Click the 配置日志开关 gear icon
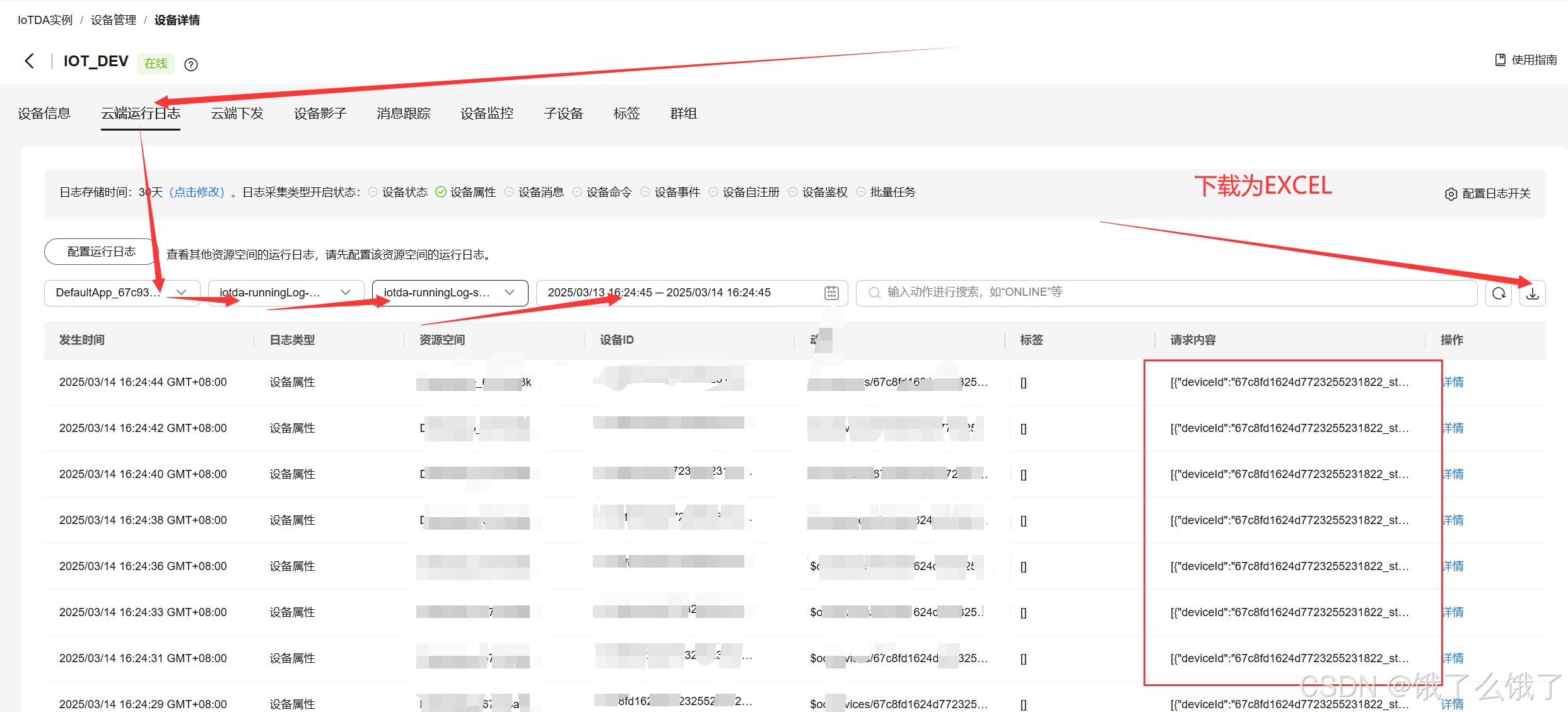Image resolution: width=1568 pixels, height=712 pixels. click(1451, 194)
